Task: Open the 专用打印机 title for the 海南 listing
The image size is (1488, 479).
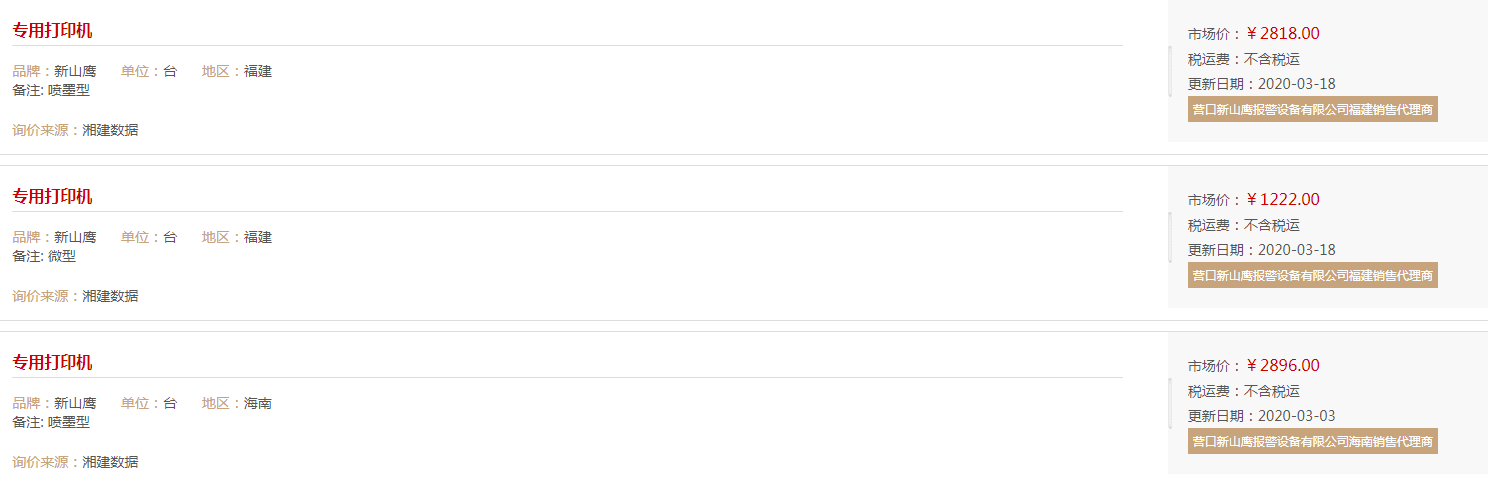Action: tap(52, 363)
